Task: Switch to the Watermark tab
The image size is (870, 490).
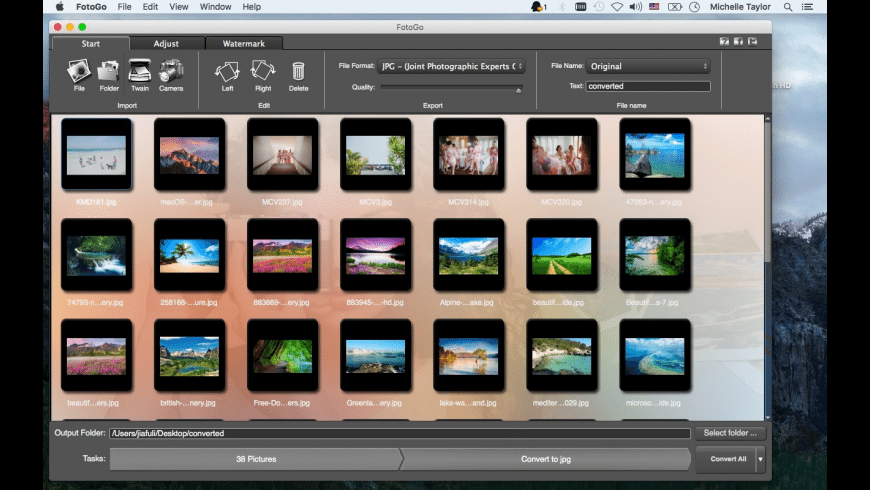Action: pyautogui.click(x=244, y=43)
